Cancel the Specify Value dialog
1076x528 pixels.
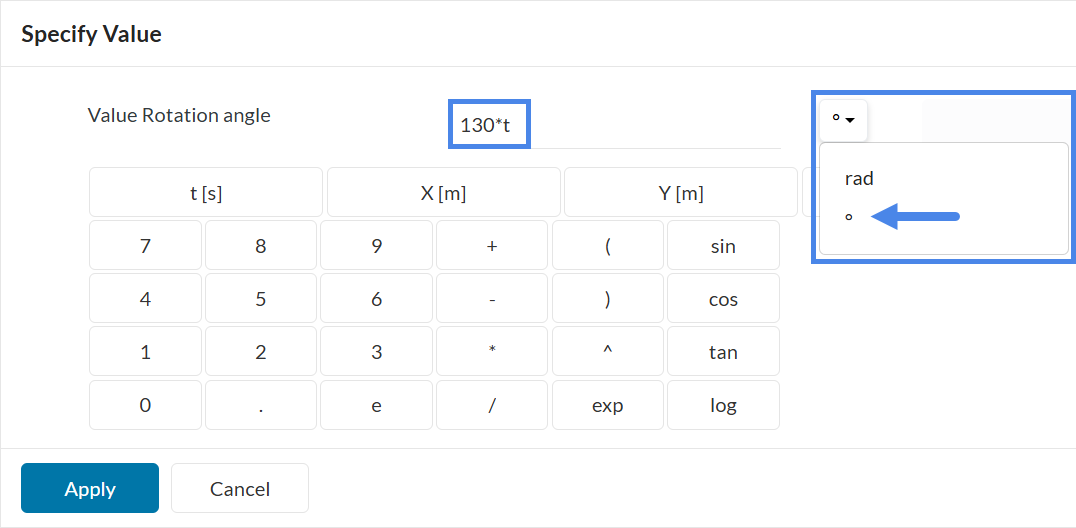240,488
